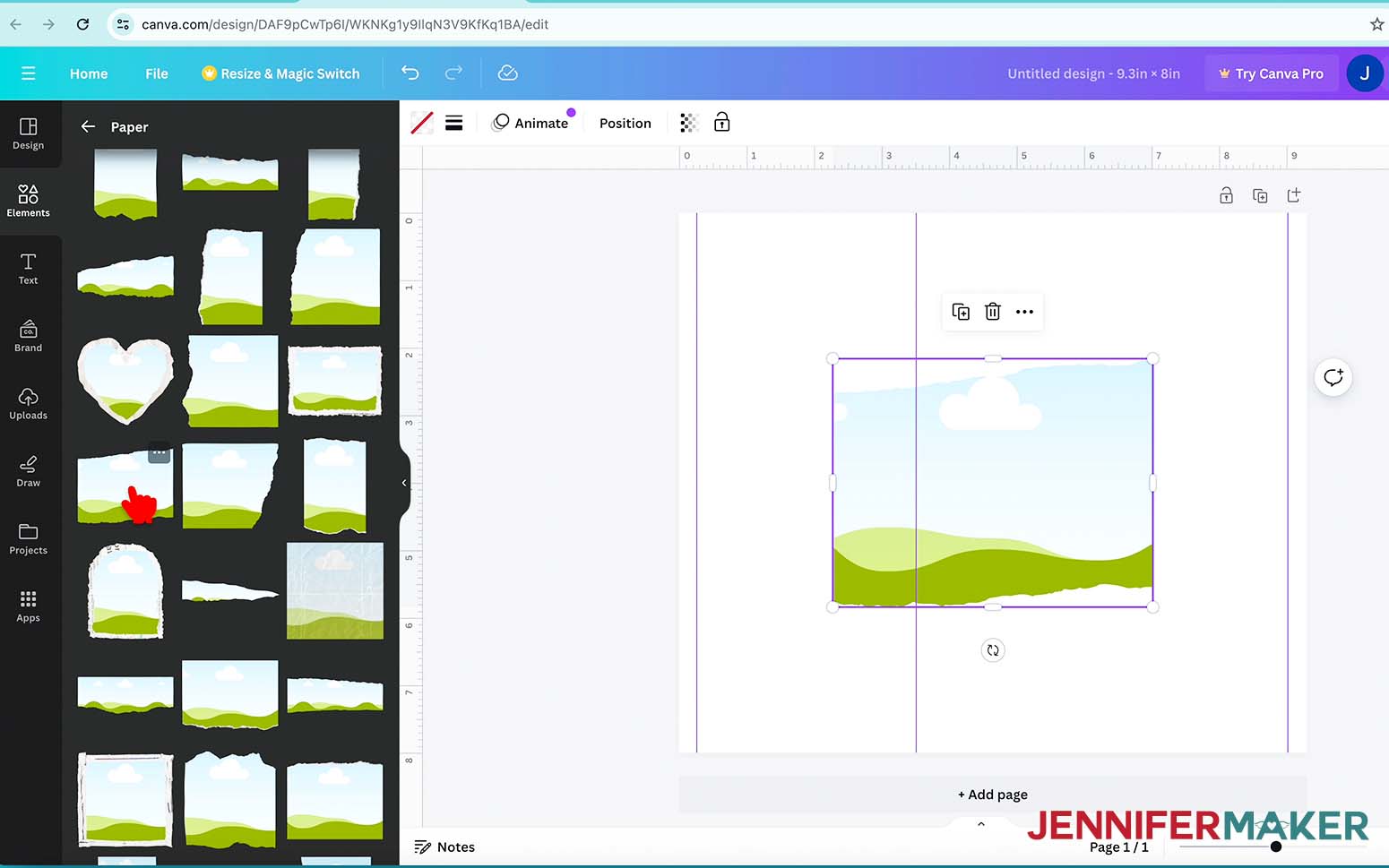Open the Draw sidebar panel
Image resolution: width=1389 pixels, height=868 pixels.
29,471
